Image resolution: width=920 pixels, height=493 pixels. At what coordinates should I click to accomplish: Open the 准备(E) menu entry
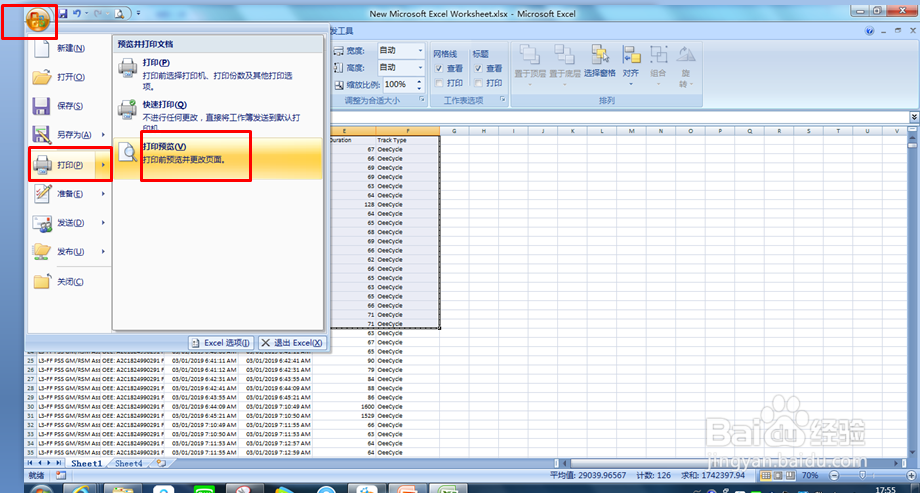click(69, 194)
